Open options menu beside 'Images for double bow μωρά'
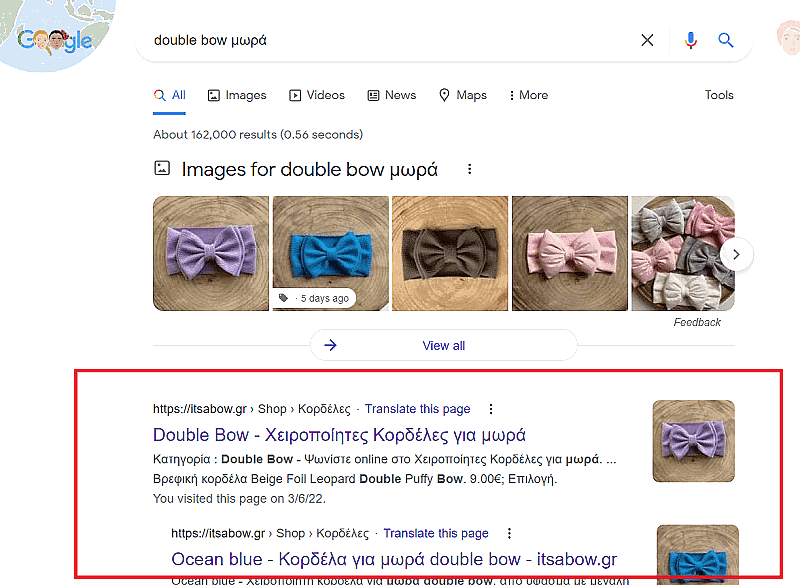 pyautogui.click(x=469, y=169)
